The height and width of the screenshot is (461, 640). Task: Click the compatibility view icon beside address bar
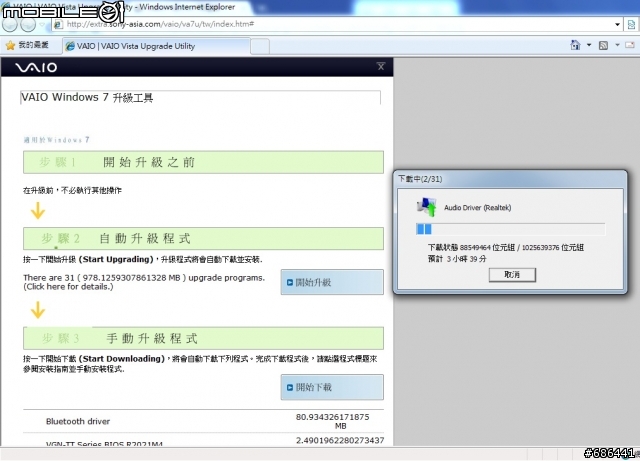click(631, 24)
